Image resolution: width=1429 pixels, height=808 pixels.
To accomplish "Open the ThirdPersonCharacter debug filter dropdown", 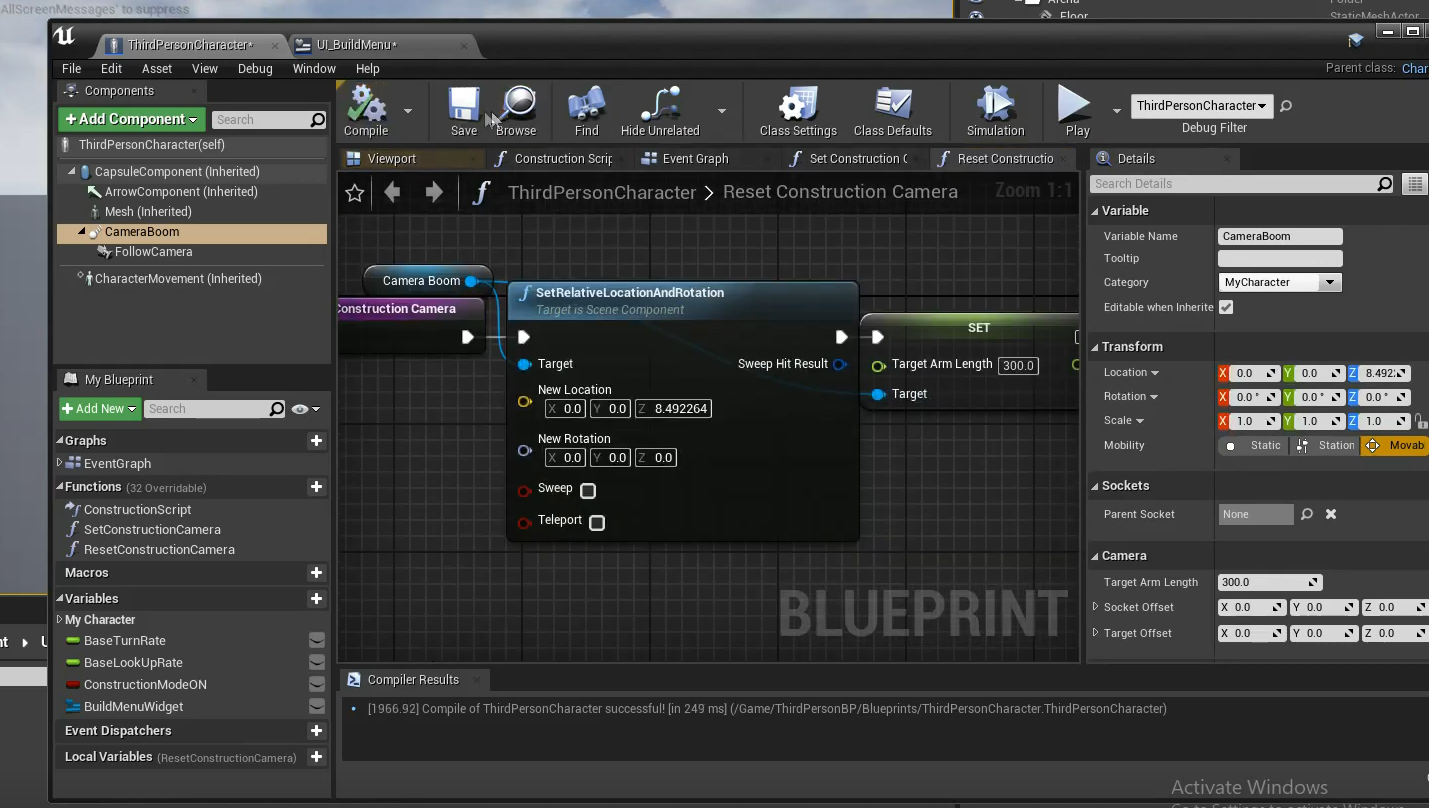I will [1201, 106].
